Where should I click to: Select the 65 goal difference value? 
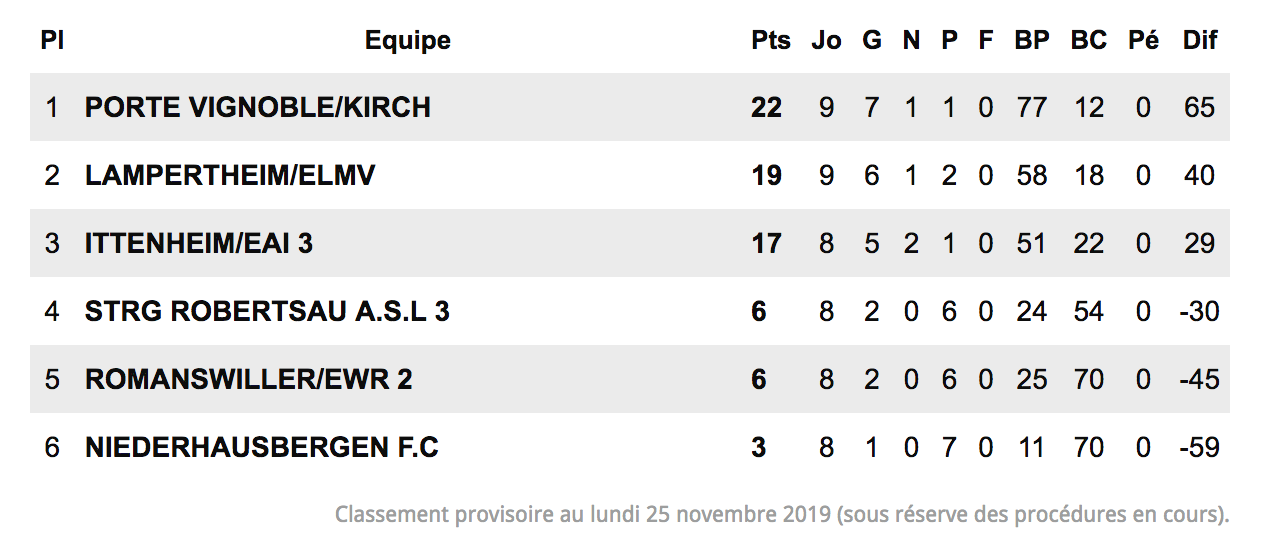1199,107
